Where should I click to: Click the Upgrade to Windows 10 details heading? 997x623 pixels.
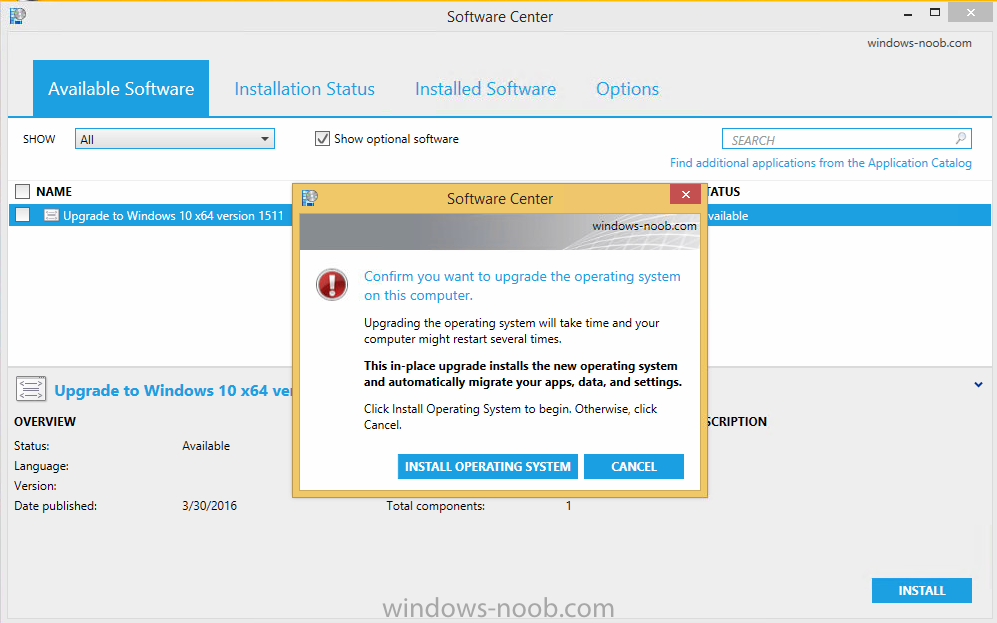tap(174, 390)
